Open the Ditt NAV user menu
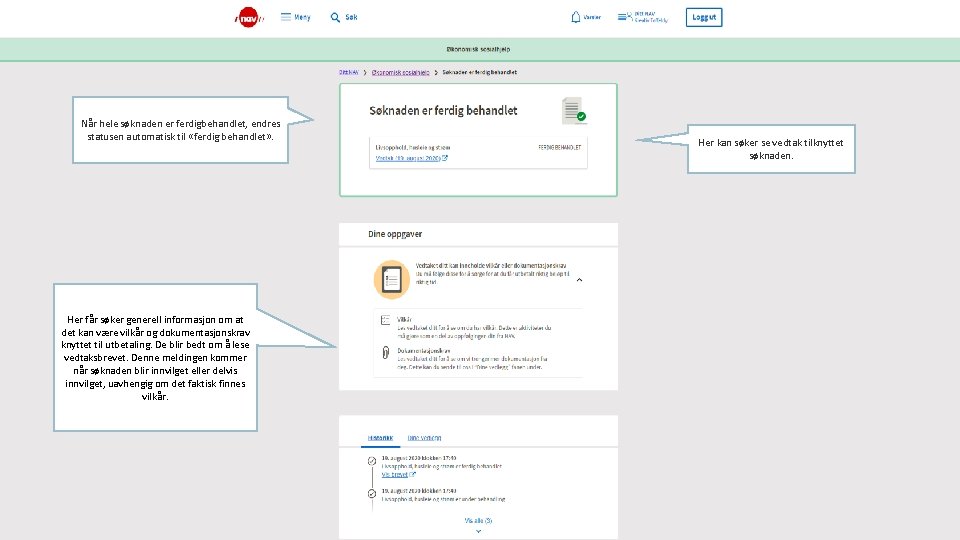960x540 pixels. coord(642,17)
